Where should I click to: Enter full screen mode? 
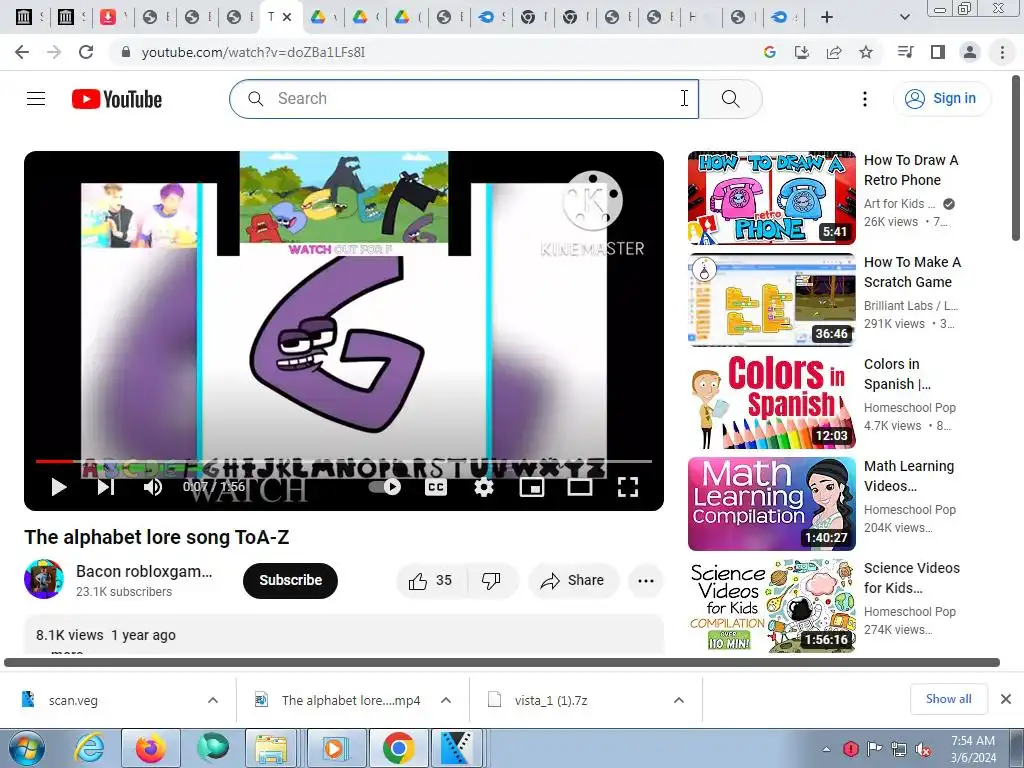(x=628, y=487)
